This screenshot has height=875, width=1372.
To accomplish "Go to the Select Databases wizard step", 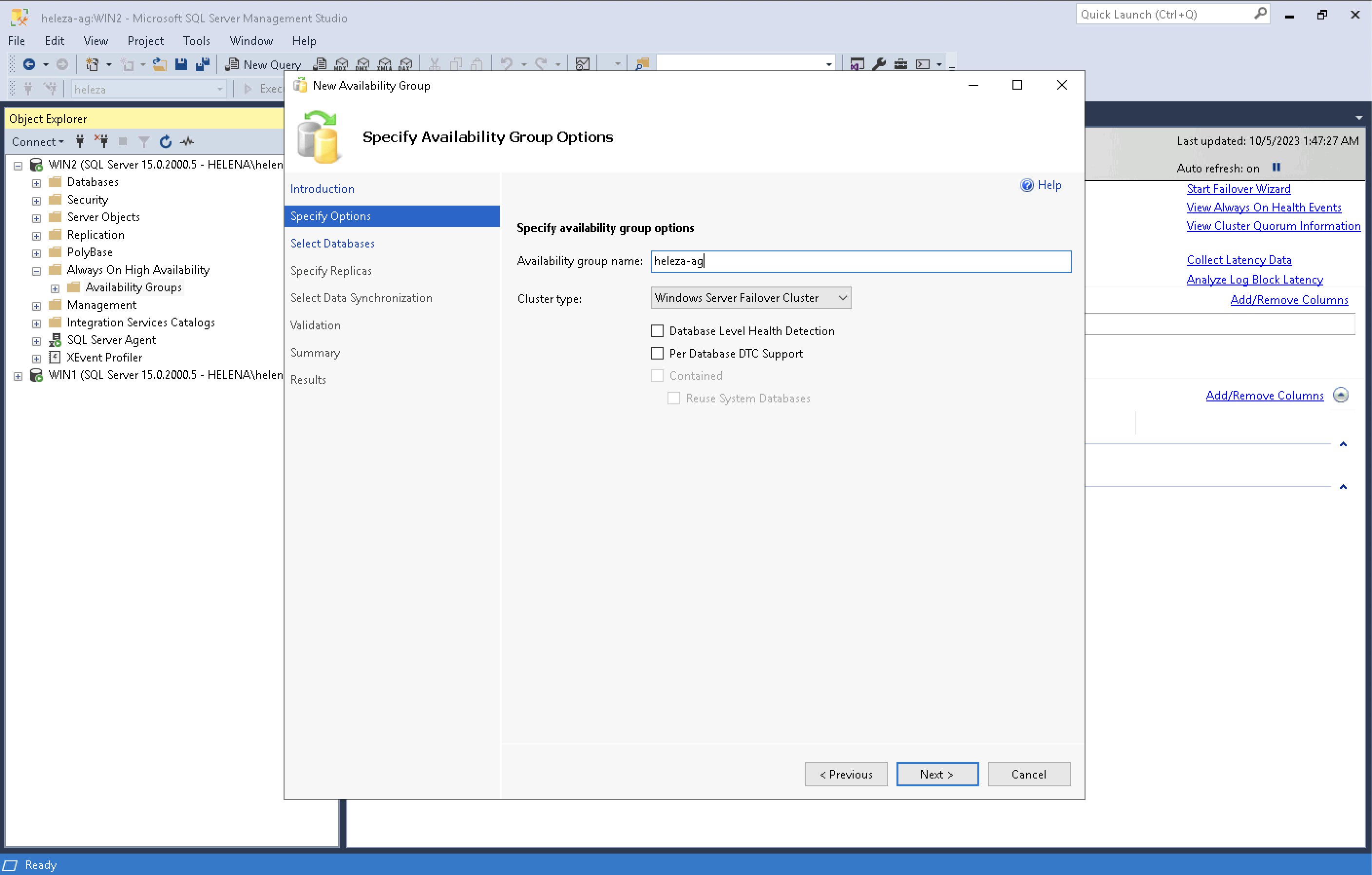I will tap(333, 243).
